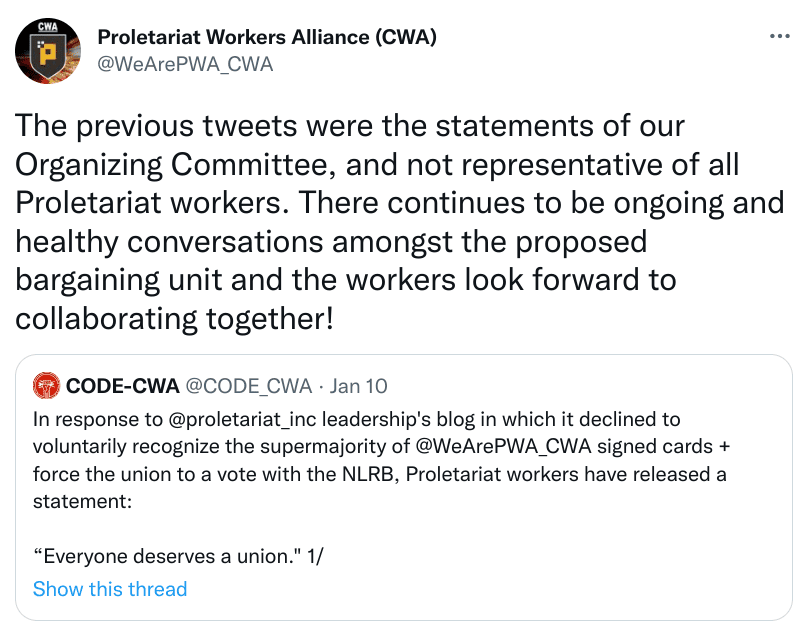The height and width of the screenshot is (642, 802).
Task: Click the Proletariat Workers Alliance profile avatar
Action: (47, 51)
